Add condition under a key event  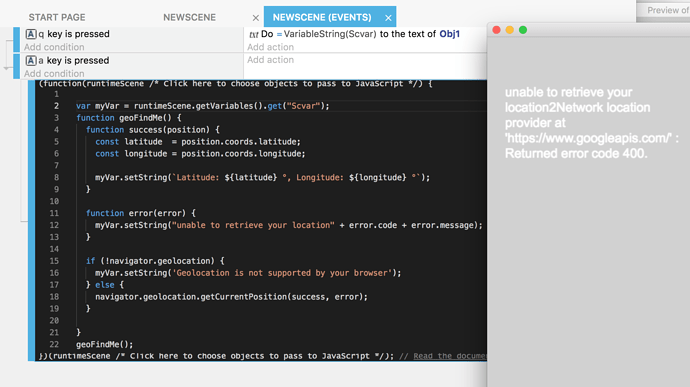[54, 74]
